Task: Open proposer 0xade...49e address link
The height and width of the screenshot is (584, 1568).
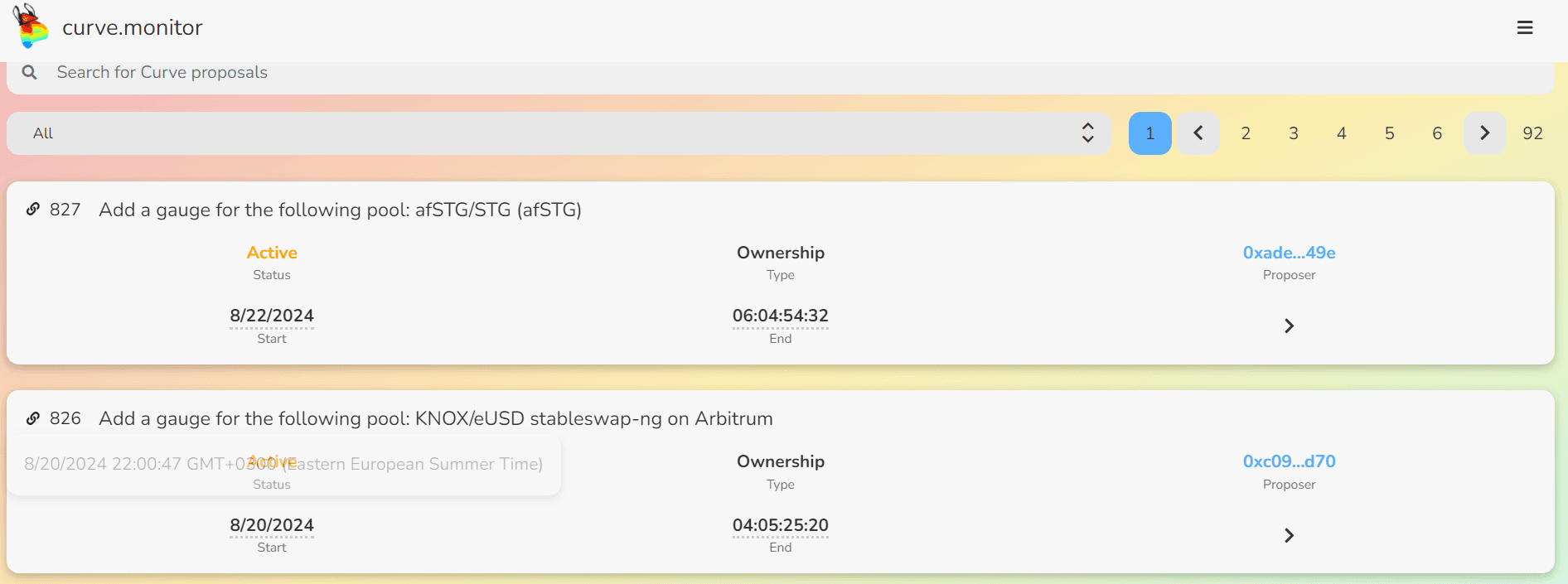Action: [x=1289, y=253]
